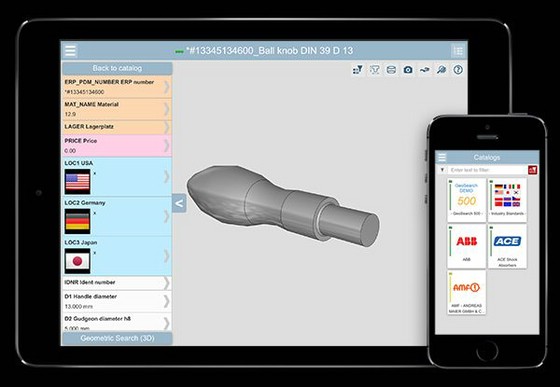Screen dimensions: 560x387
Task: Click Back to catalog button
Action: point(117,68)
